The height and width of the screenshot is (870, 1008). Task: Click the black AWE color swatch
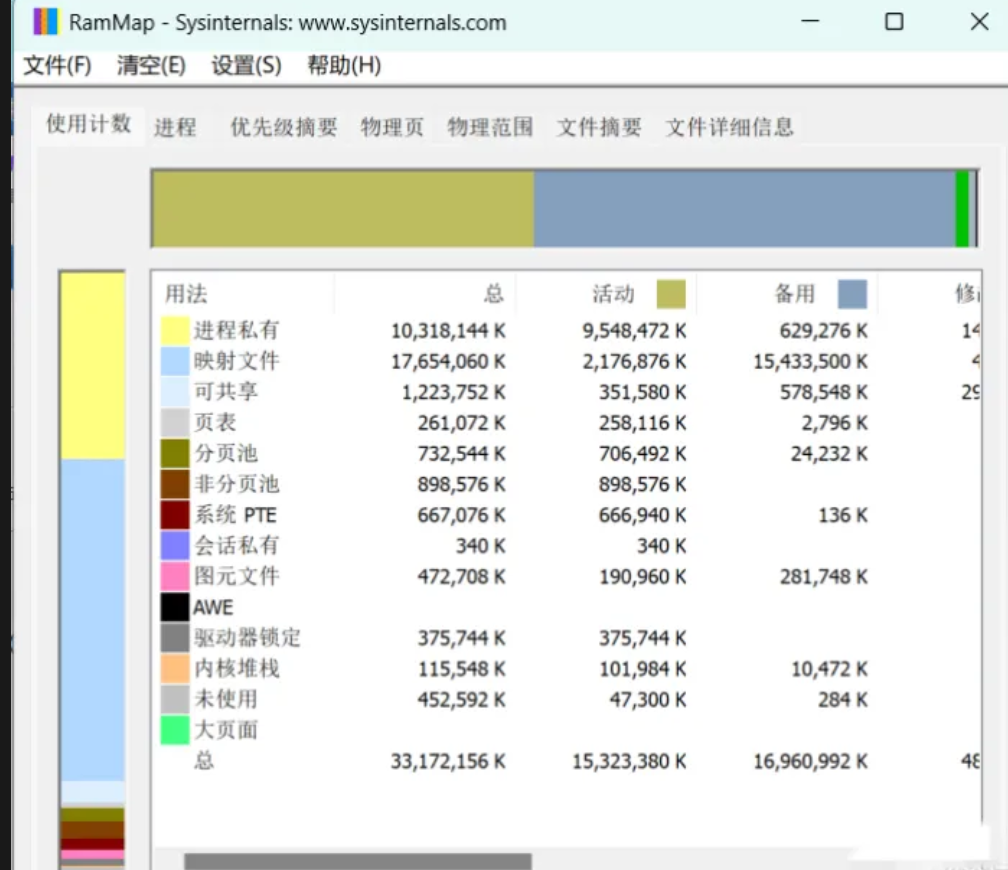[x=174, y=608]
